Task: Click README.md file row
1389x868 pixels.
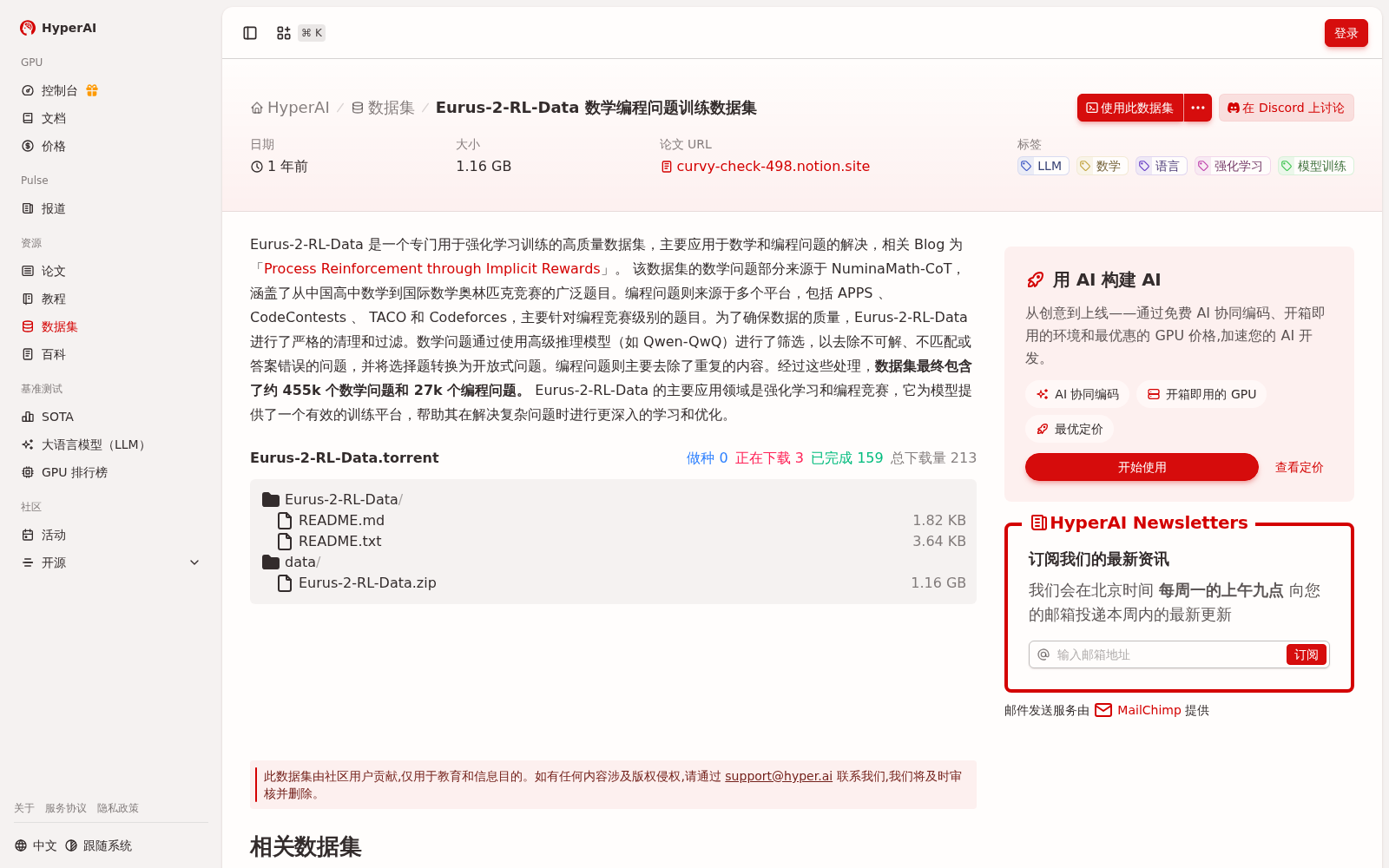Action: pyautogui.click(x=613, y=521)
